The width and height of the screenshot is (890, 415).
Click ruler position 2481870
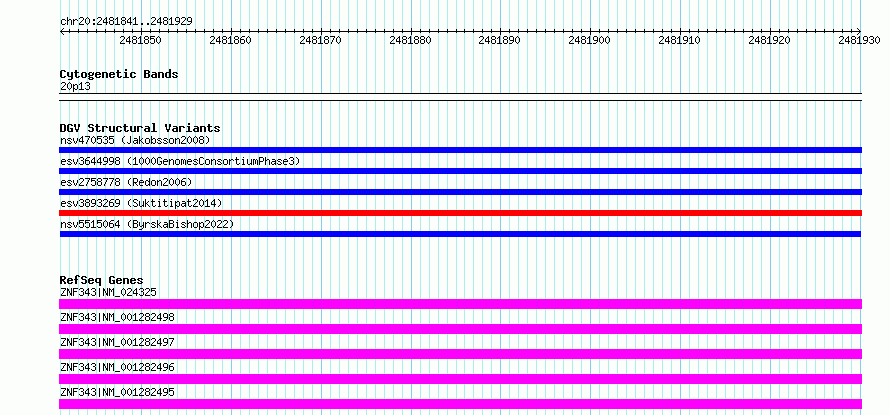(x=320, y=40)
